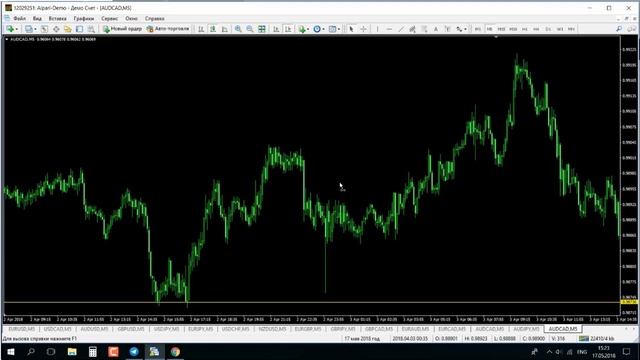
Task: Tile chart windows with grid icon
Action: pyautogui.click(x=262, y=29)
